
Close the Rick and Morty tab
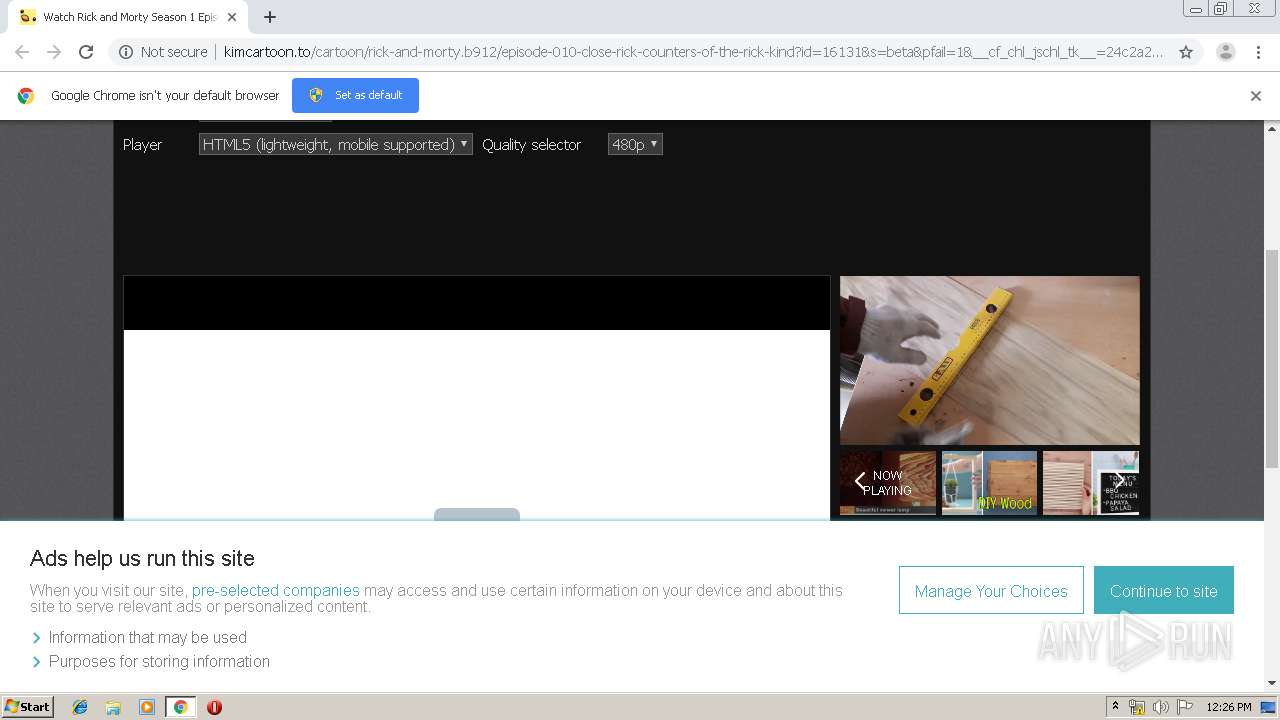(x=231, y=17)
